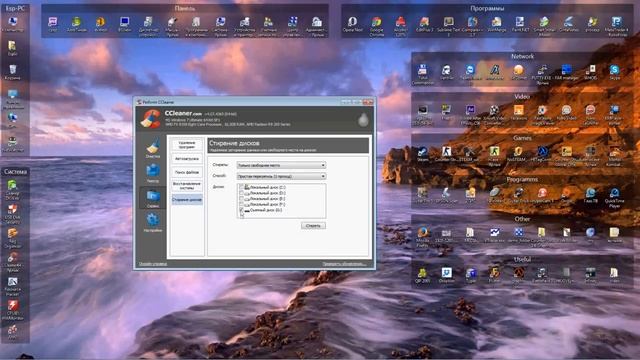Open Sublime Text desktop shortcut
Screen dimensions: 640x360
[x=448, y=26]
